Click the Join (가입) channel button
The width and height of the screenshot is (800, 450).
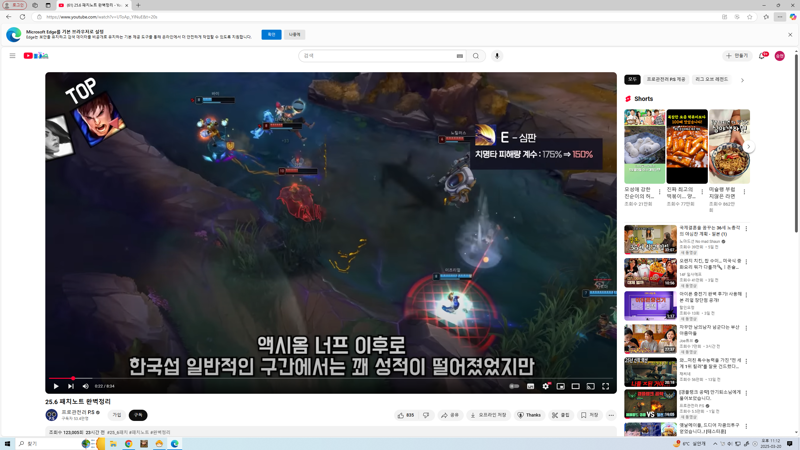tap(117, 415)
